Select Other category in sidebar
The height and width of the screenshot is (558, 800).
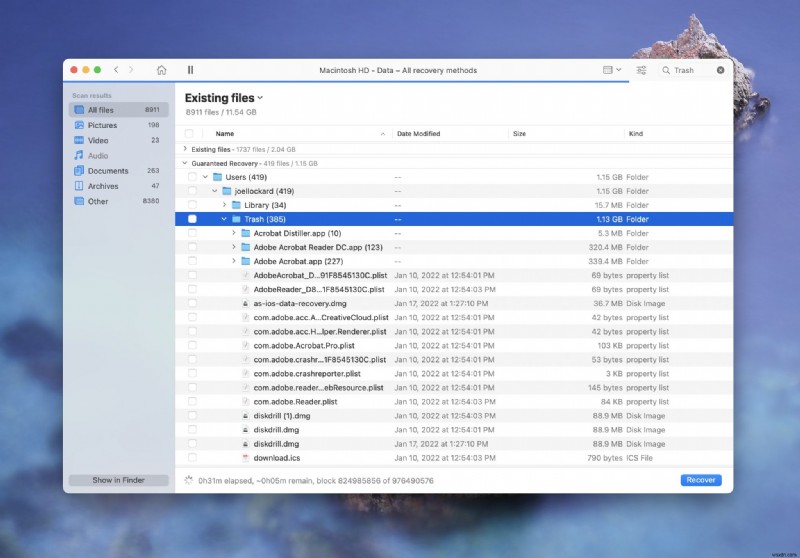pyautogui.click(x=118, y=201)
